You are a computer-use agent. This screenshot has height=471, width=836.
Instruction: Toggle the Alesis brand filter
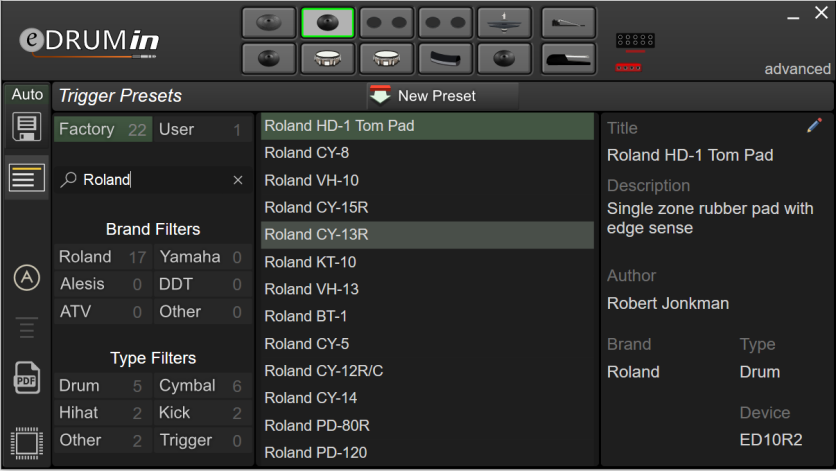103,284
